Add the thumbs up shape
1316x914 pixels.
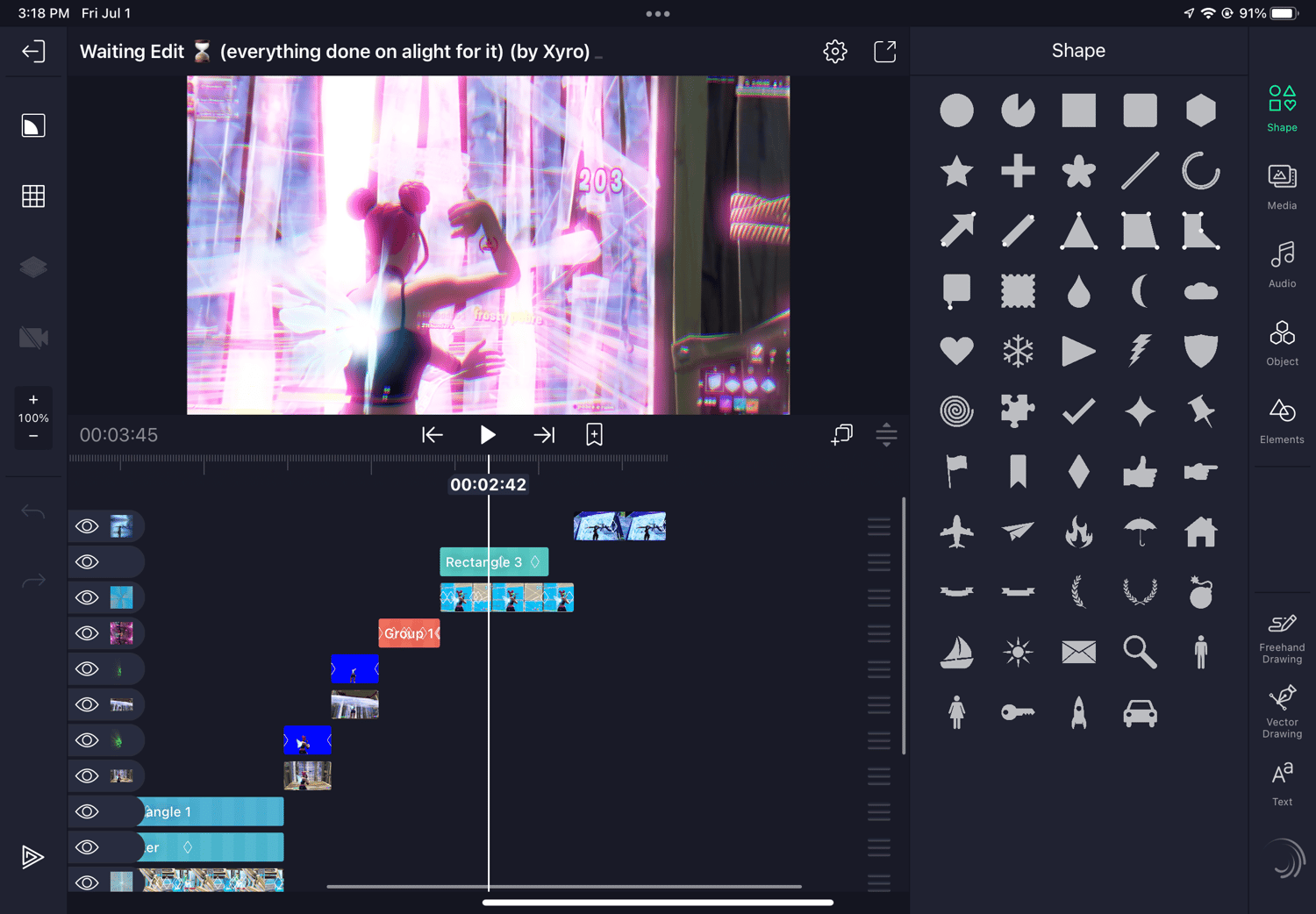pyautogui.click(x=1140, y=472)
